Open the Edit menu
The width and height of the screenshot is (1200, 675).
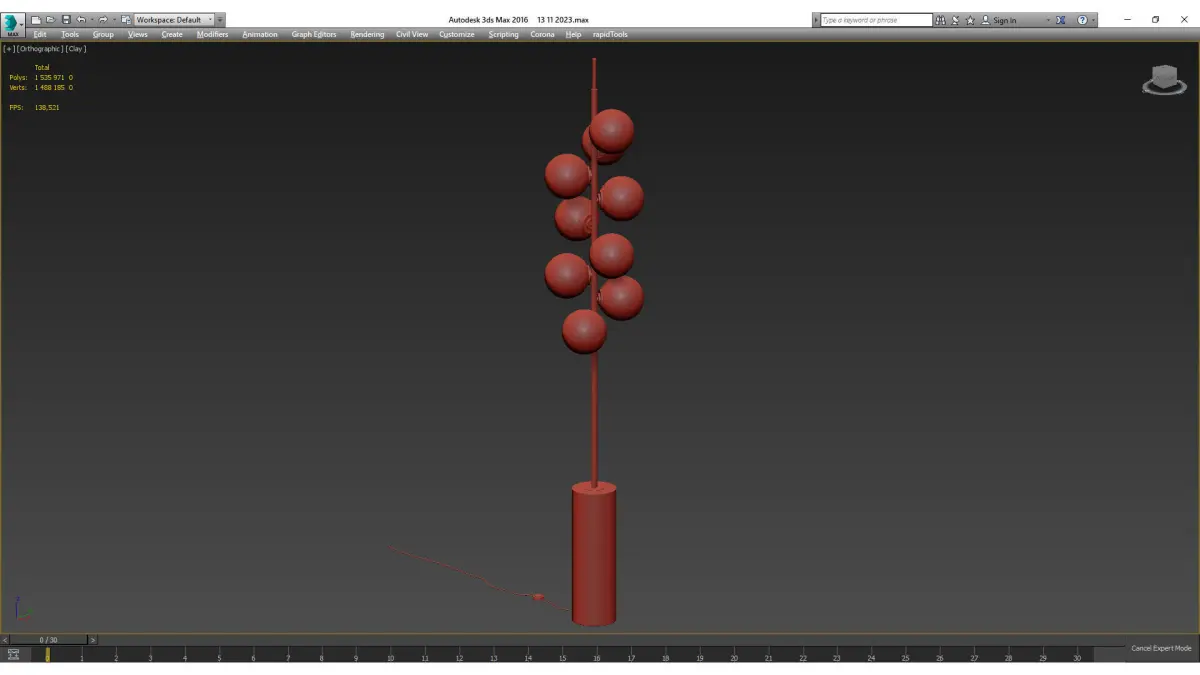coord(40,34)
